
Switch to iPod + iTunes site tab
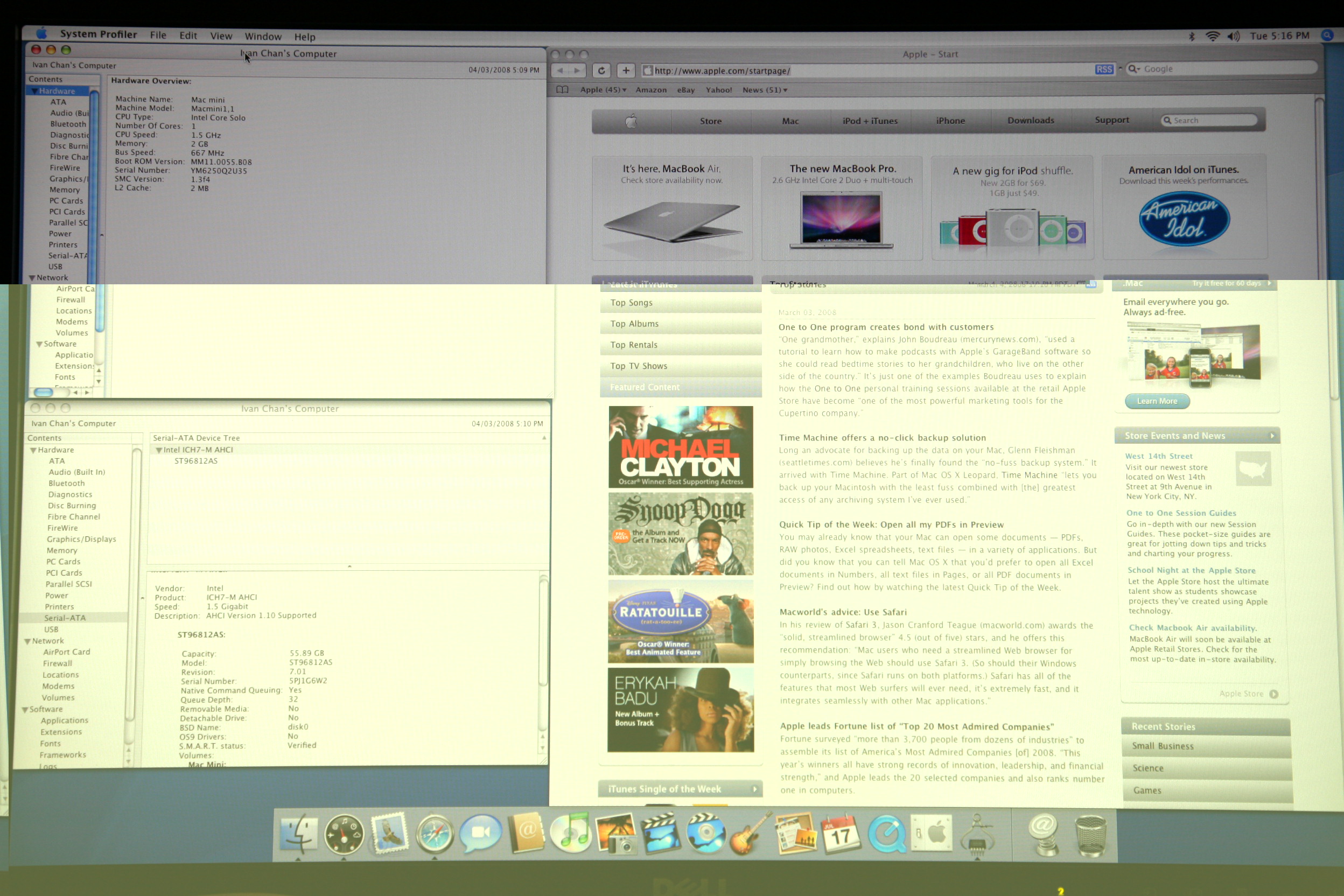coord(870,121)
